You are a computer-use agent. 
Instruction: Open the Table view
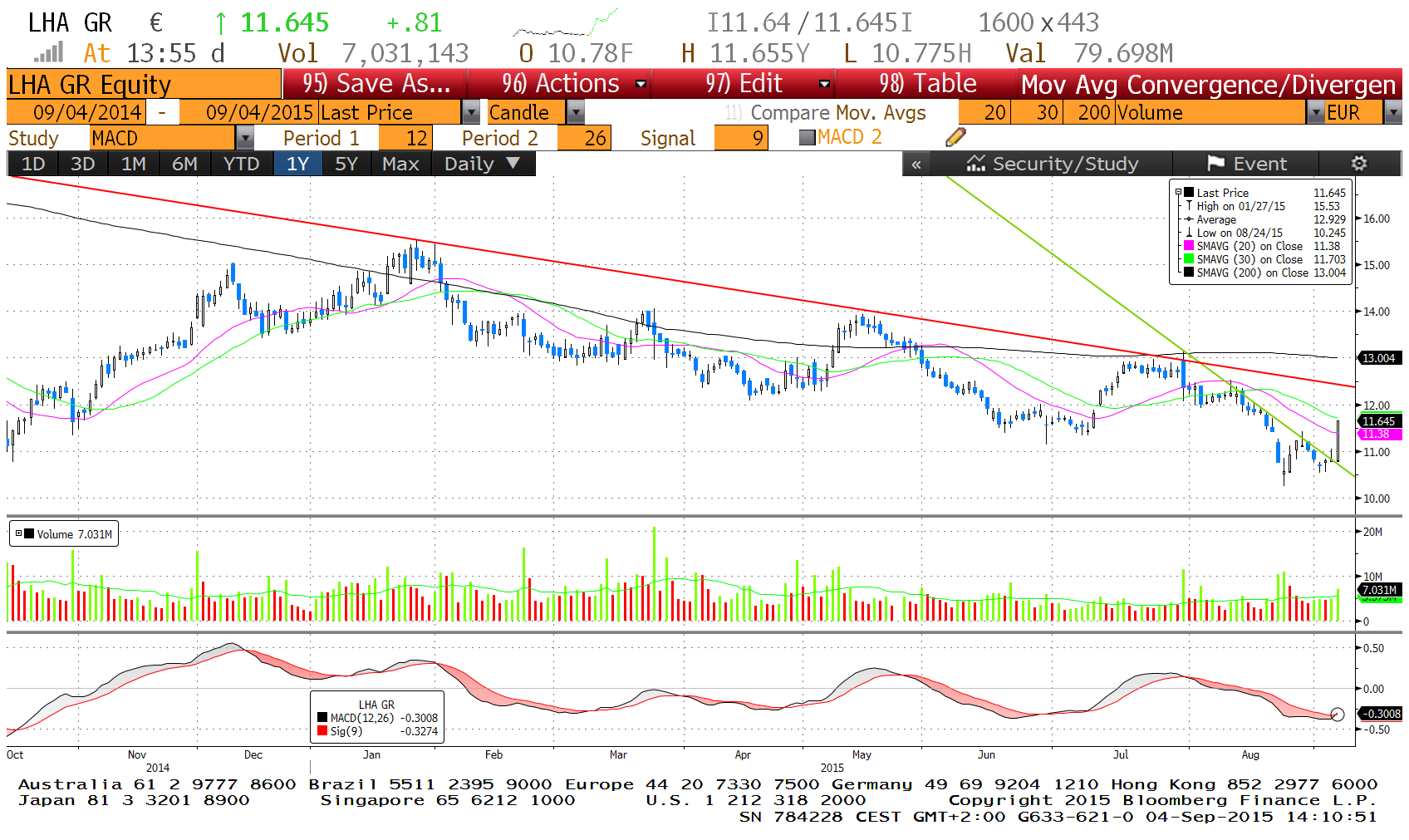927,84
